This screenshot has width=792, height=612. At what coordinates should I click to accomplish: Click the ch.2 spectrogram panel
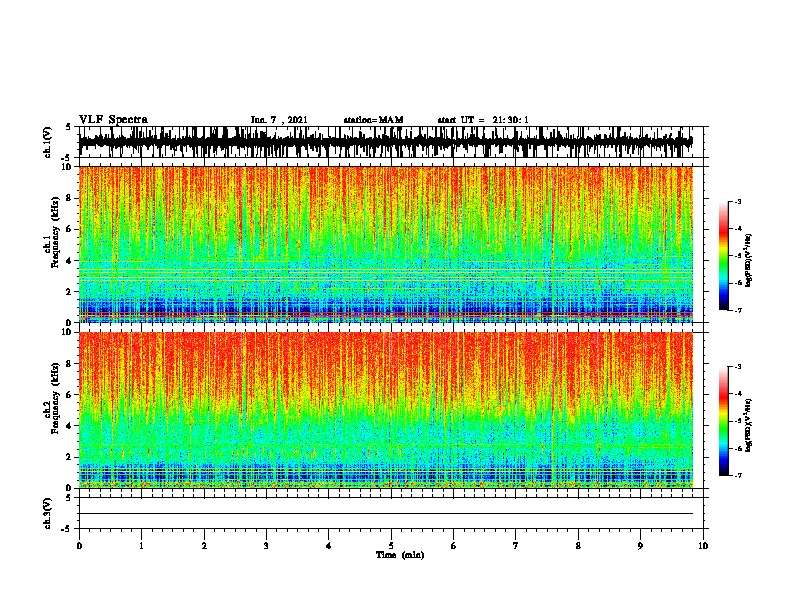[386, 410]
